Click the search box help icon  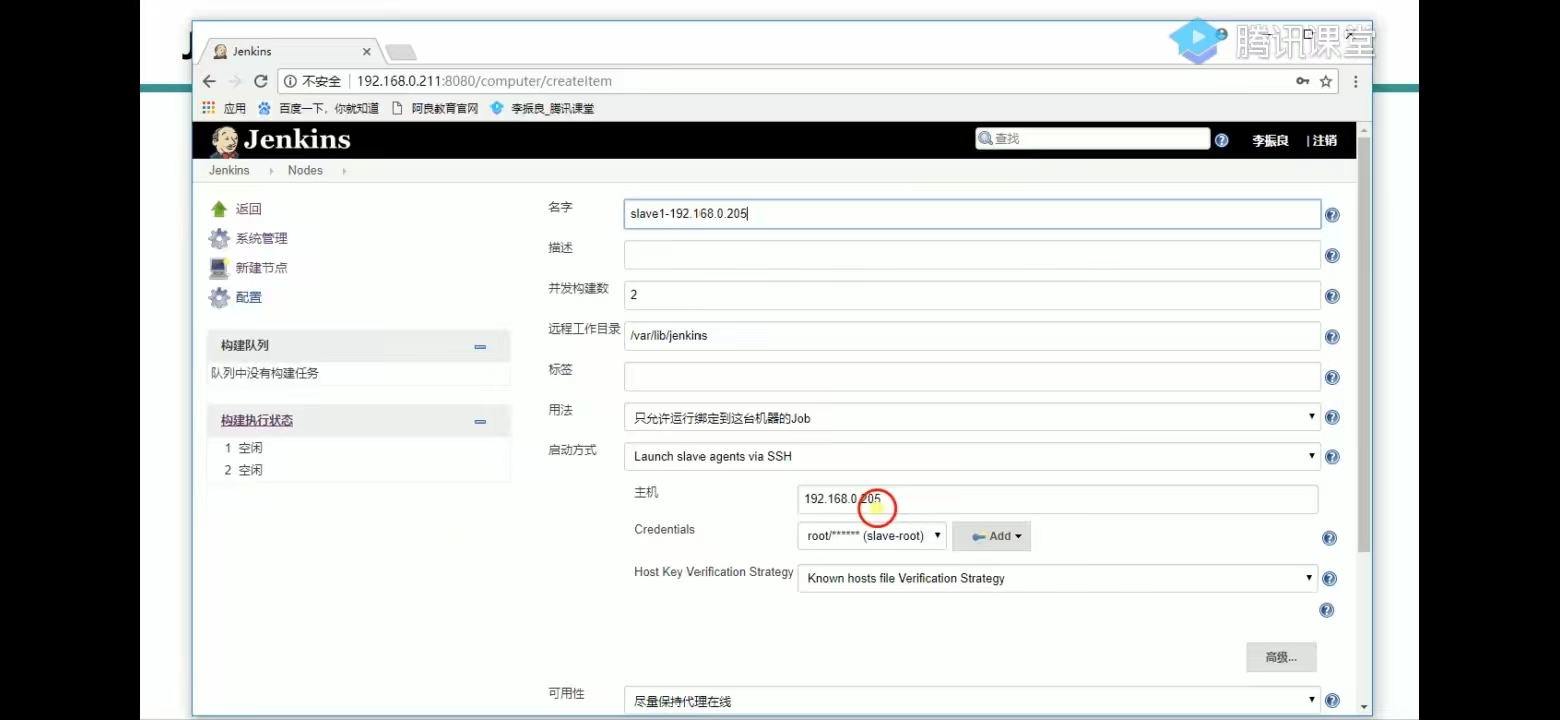click(1221, 140)
